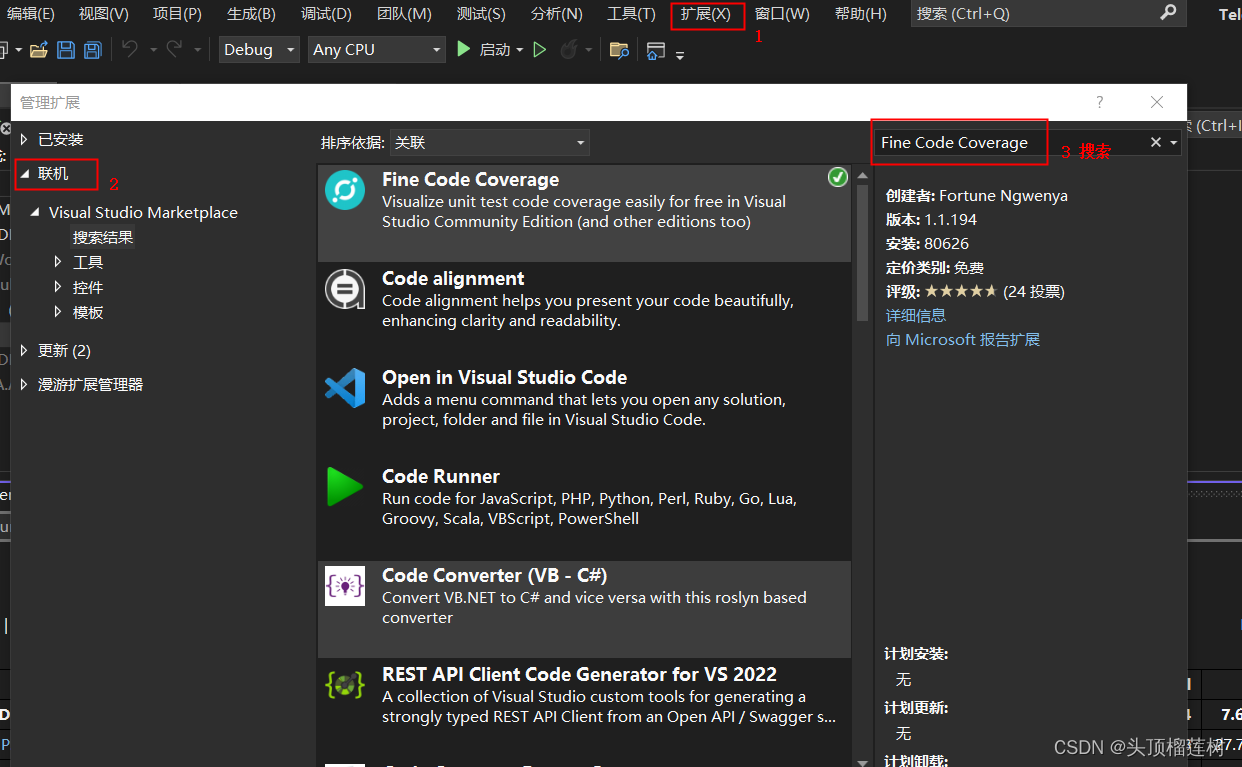Select REST API Client Code Generator for VS 2022

point(580,674)
